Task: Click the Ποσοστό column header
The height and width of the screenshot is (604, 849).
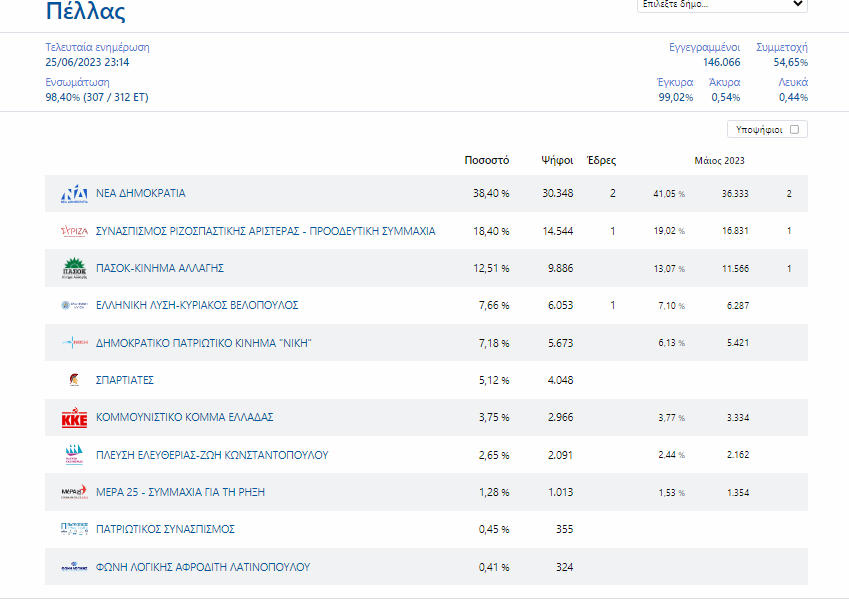Action: tap(487, 160)
